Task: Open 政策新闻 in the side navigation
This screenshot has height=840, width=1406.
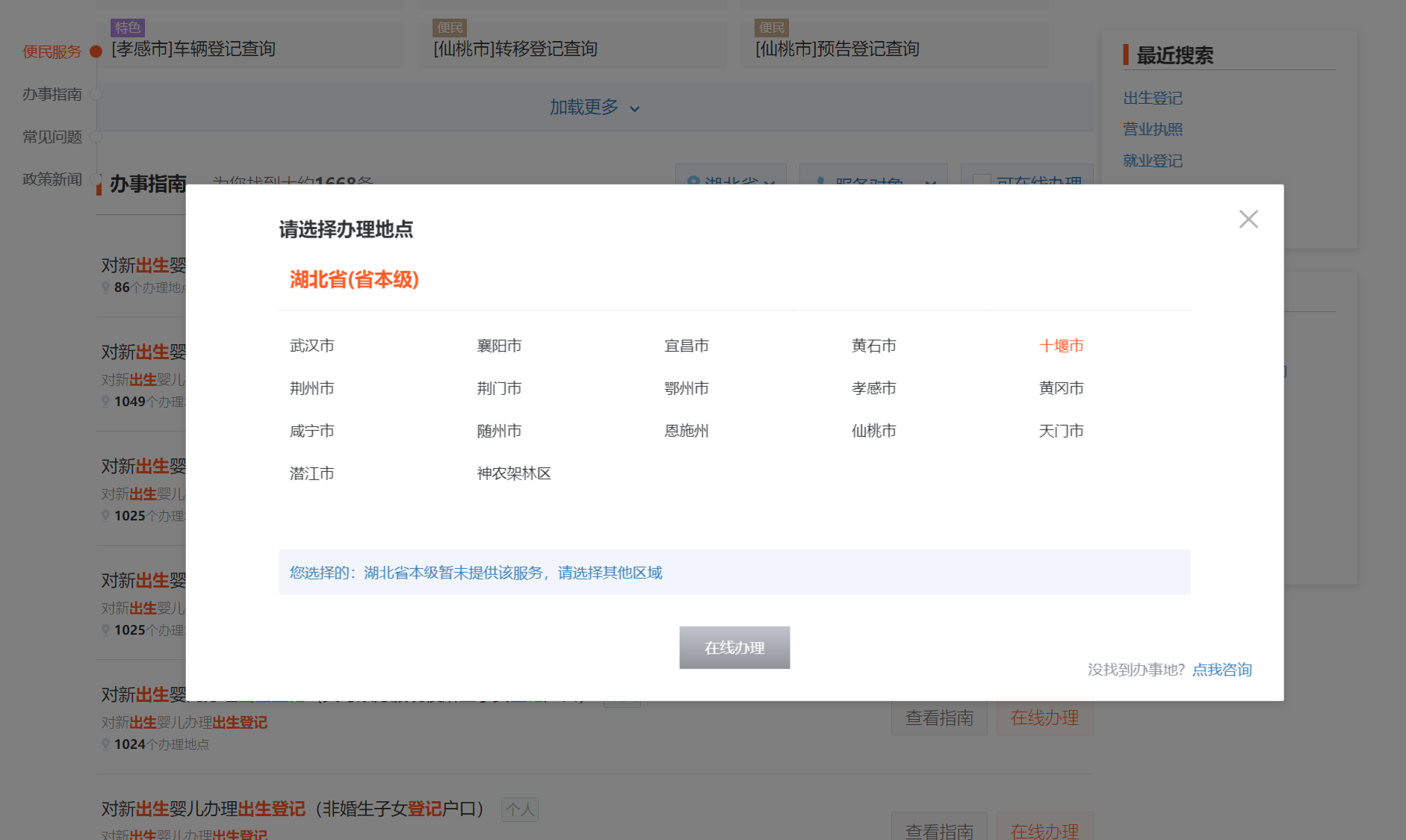Action: coord(52,179)
